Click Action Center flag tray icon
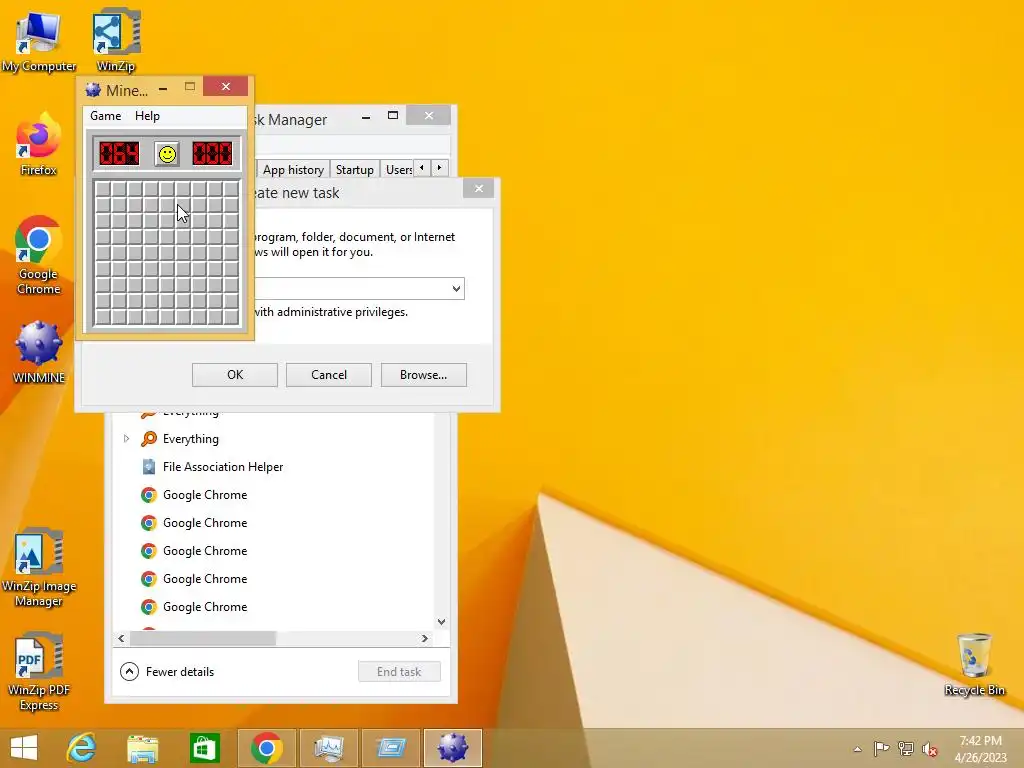Screen dimensions: 1024x768 click(882, 749)
